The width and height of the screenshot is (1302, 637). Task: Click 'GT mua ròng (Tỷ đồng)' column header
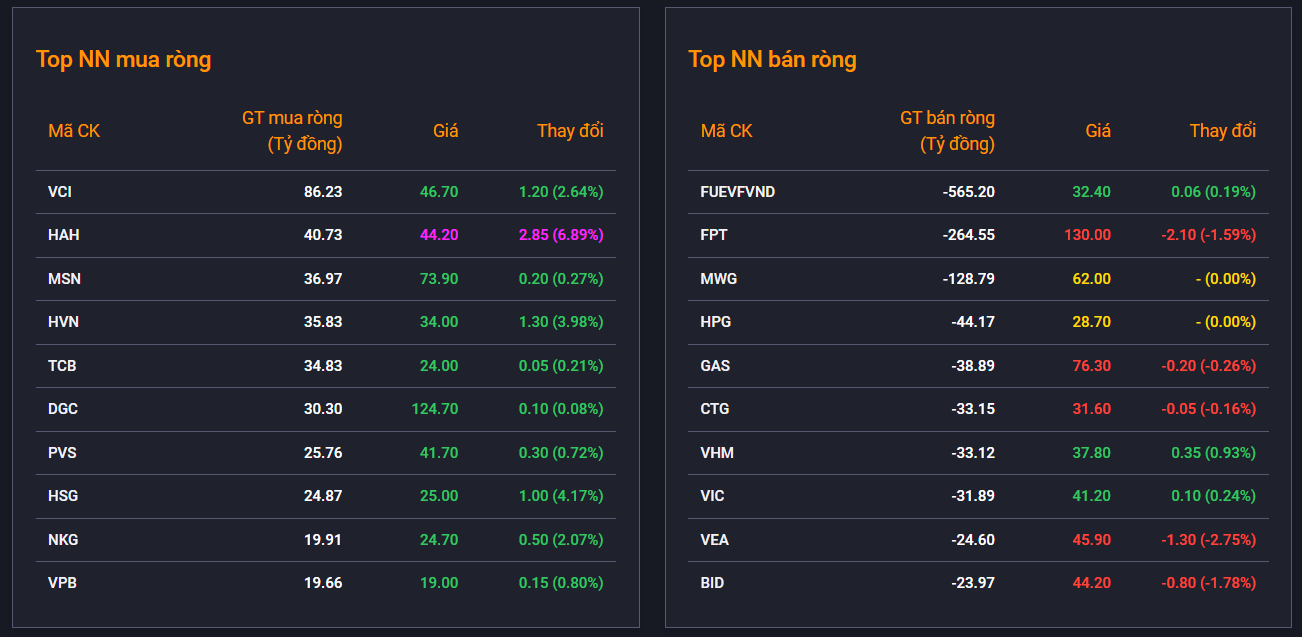(292, 131)
